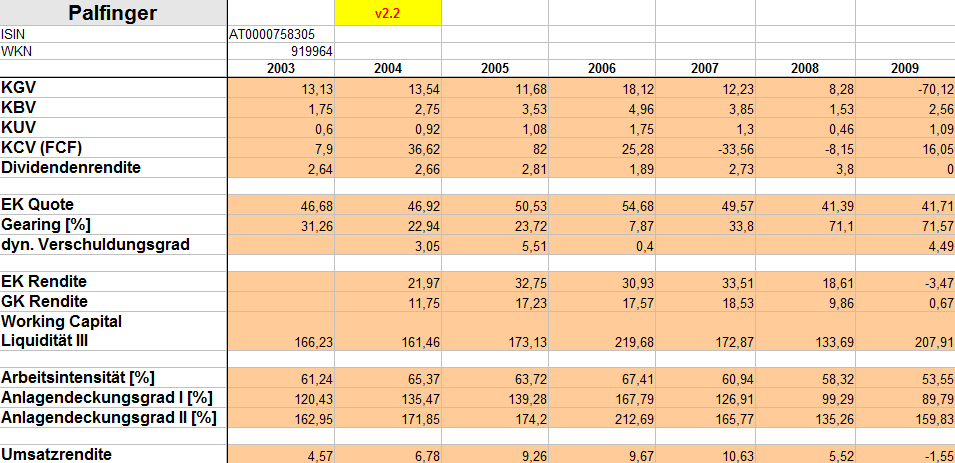Select WKN value 919964
Screen dimensions: 955x463
point(281,51)
